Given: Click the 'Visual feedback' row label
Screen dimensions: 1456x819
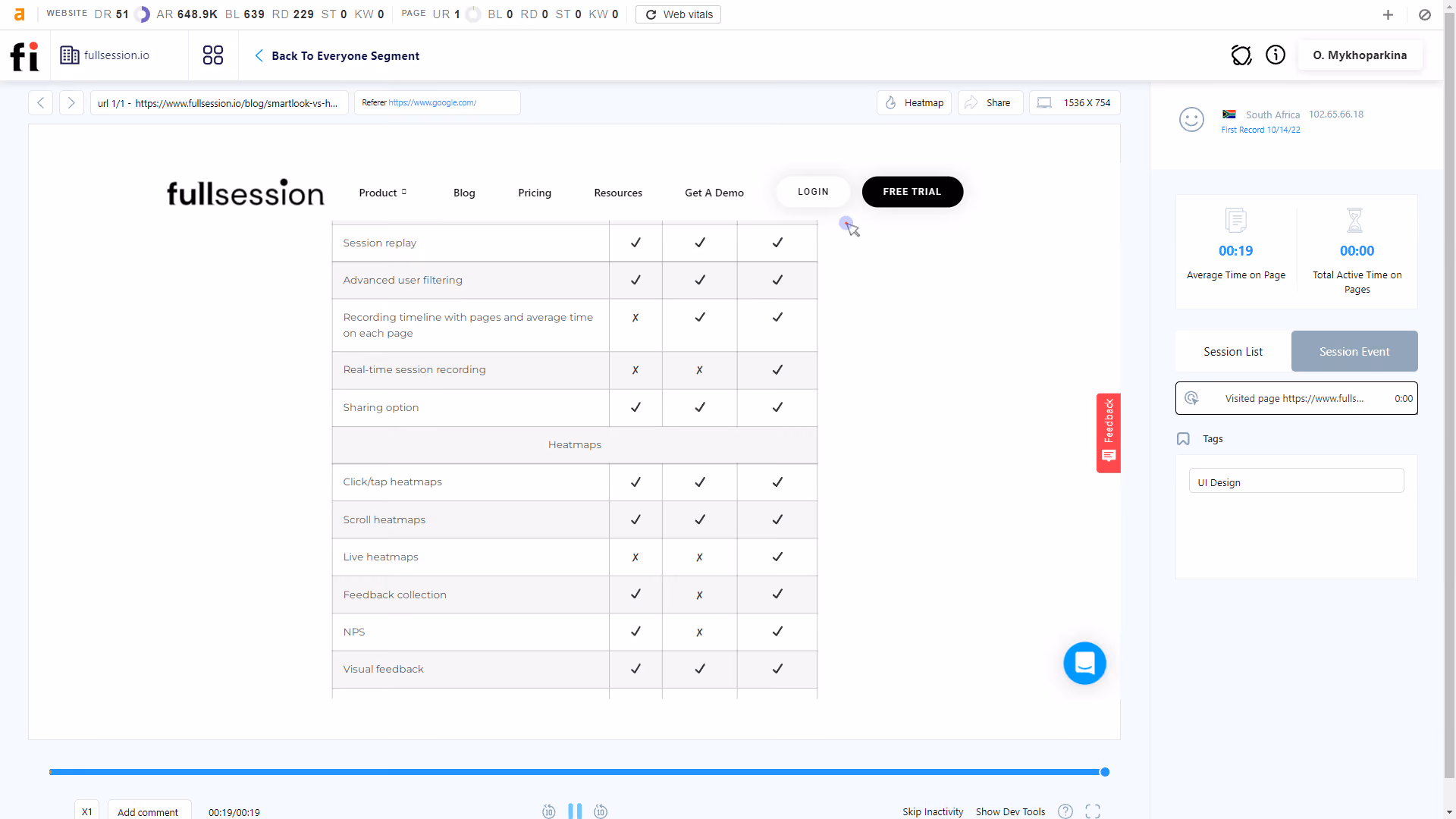Looking at the screenshot, I should coord(384,669).
